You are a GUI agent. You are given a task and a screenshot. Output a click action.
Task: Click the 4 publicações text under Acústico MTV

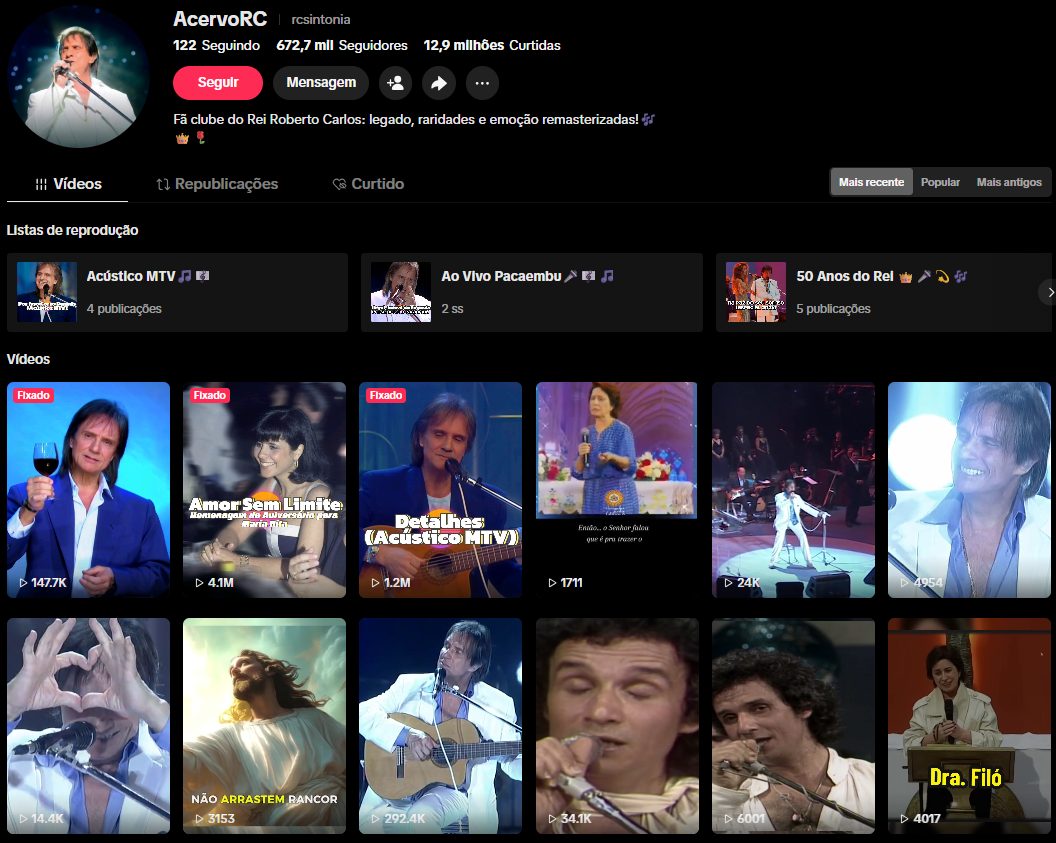[124, 308]
